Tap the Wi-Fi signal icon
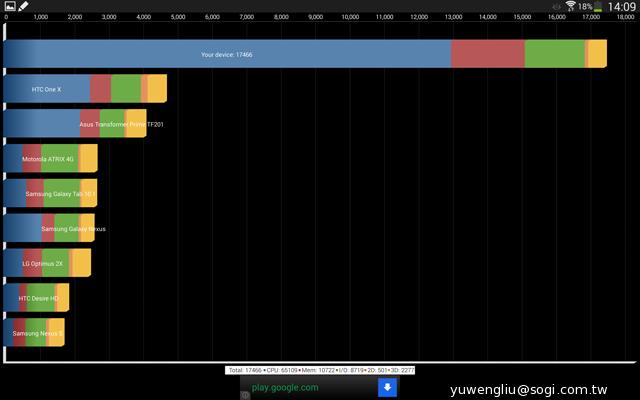The height and width of the screenshot is (400, 640). point(570,6)
